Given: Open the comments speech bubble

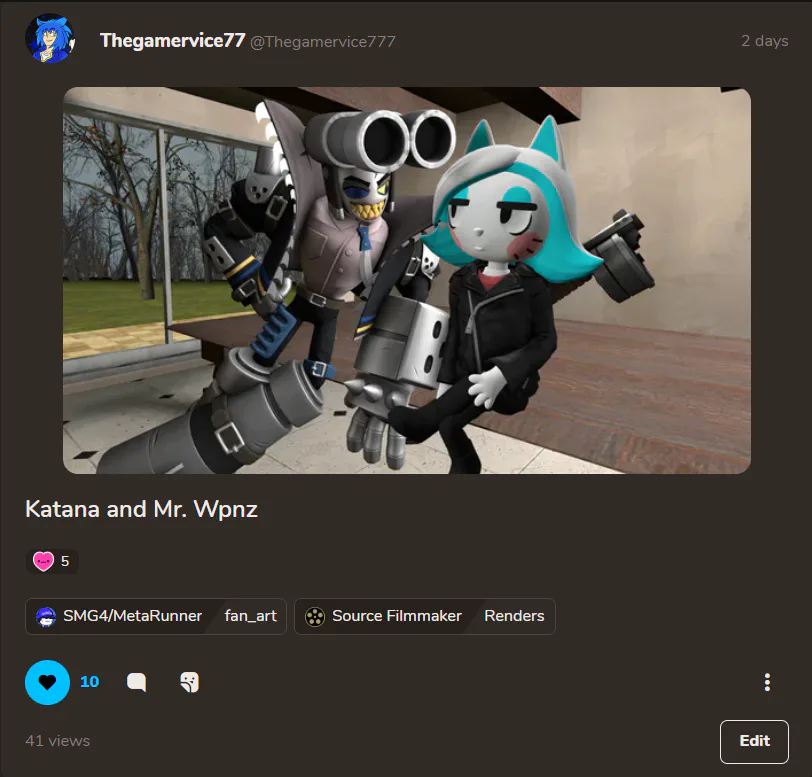Looking at the screenshot, I should point(136,682).
